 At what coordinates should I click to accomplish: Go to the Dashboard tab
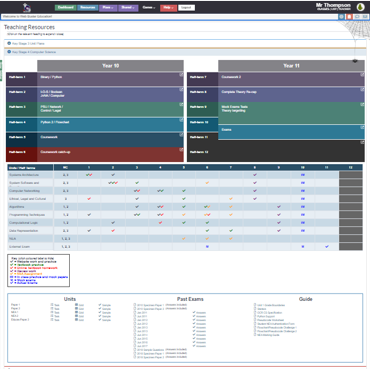pos(66,7)
